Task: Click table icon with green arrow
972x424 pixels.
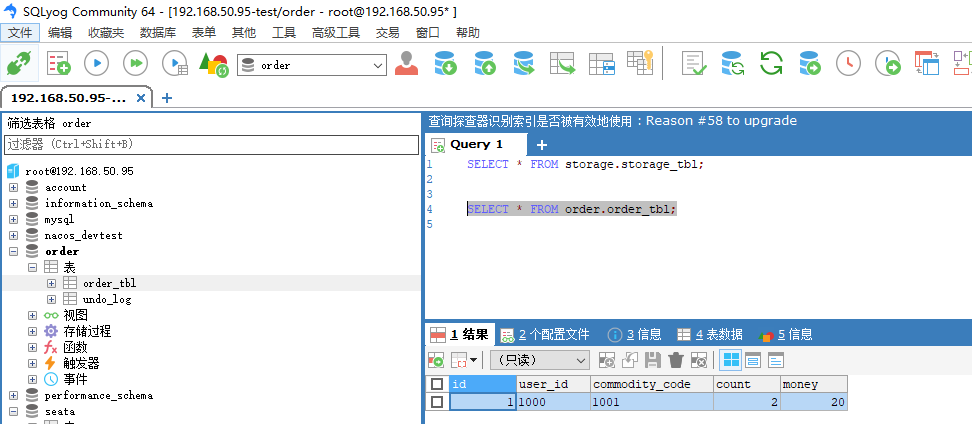Action: tap(562, 63)
